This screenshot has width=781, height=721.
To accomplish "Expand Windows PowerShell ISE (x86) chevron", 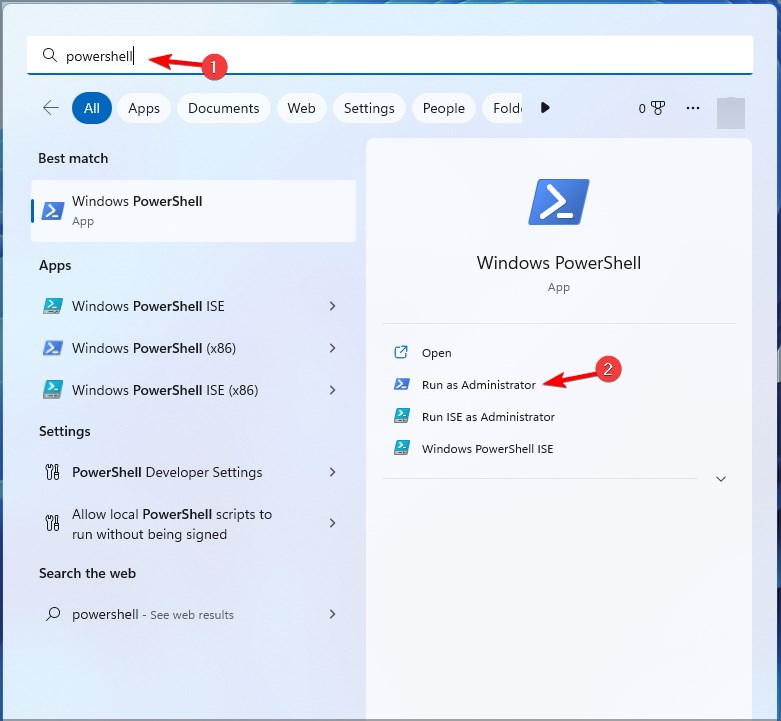I will (332, 390).
